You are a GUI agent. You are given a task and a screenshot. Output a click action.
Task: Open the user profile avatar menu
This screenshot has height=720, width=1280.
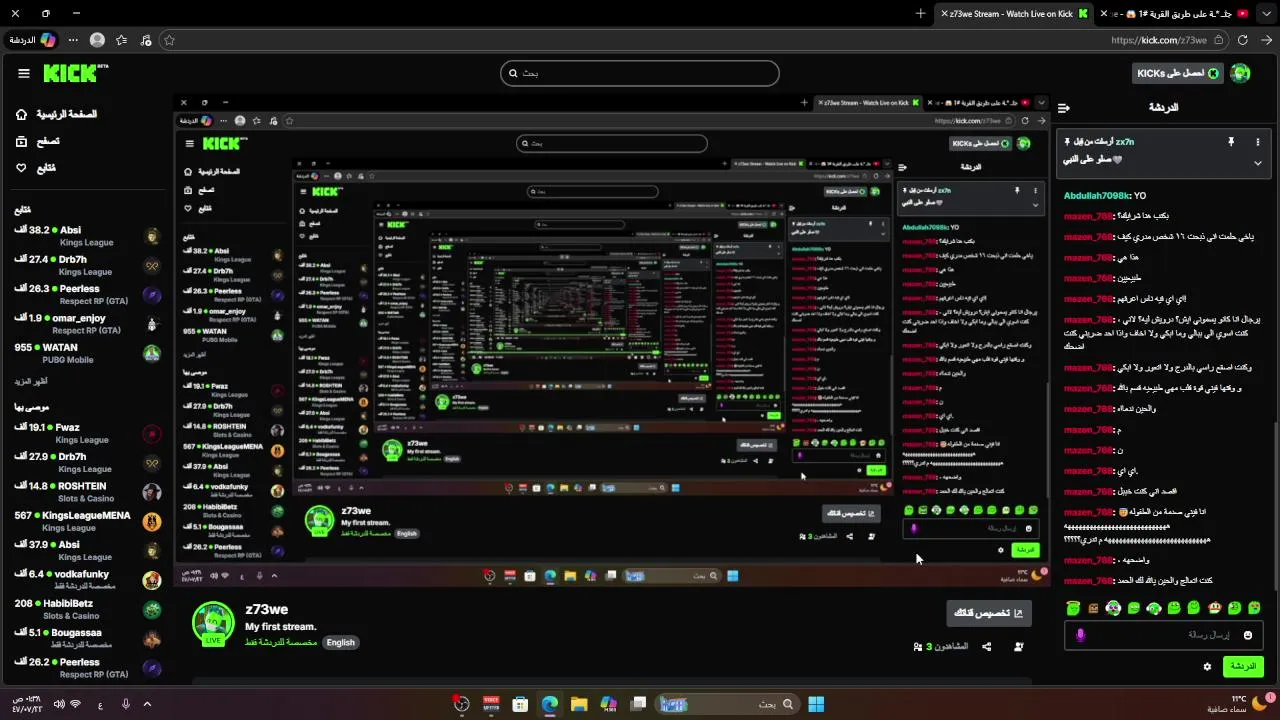point(1240,73)
